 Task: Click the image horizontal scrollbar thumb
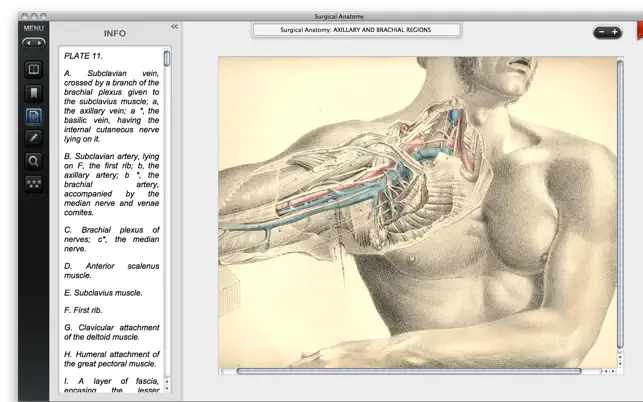[409, 371]
